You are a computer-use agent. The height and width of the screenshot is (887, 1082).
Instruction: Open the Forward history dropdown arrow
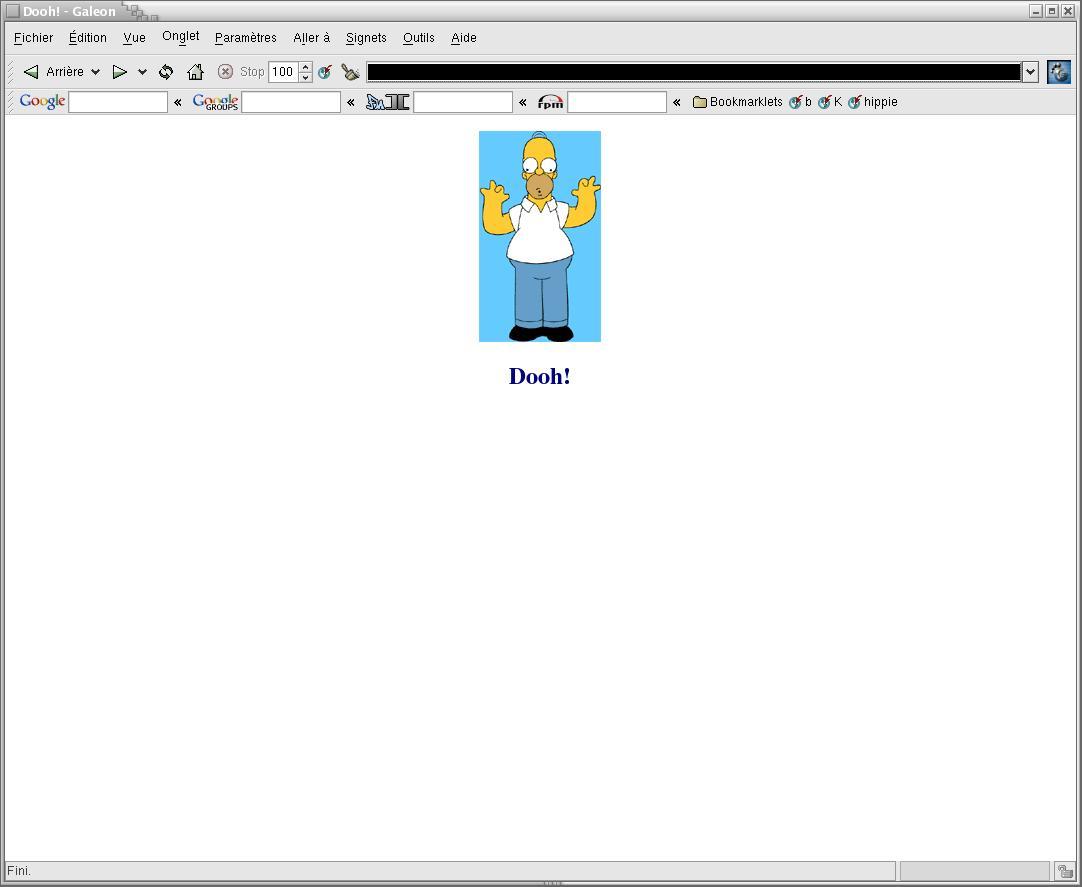142,72
